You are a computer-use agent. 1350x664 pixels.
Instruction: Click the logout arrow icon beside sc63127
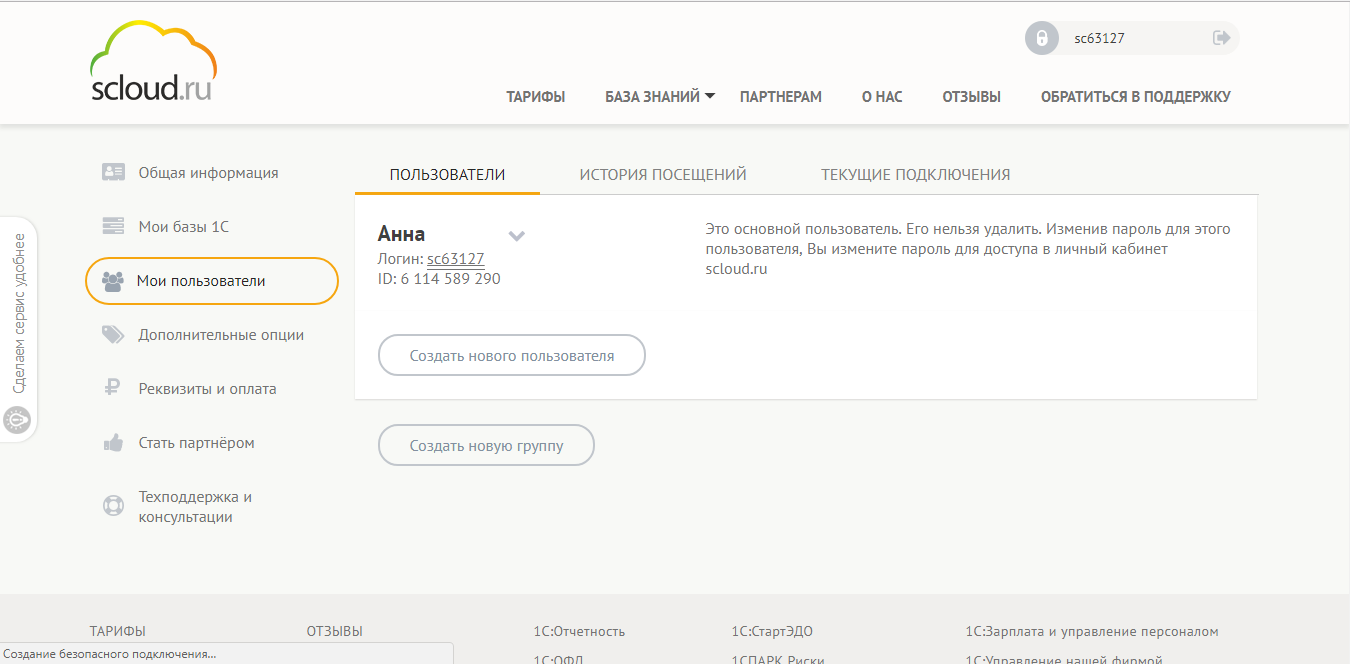click(1221, 38)
